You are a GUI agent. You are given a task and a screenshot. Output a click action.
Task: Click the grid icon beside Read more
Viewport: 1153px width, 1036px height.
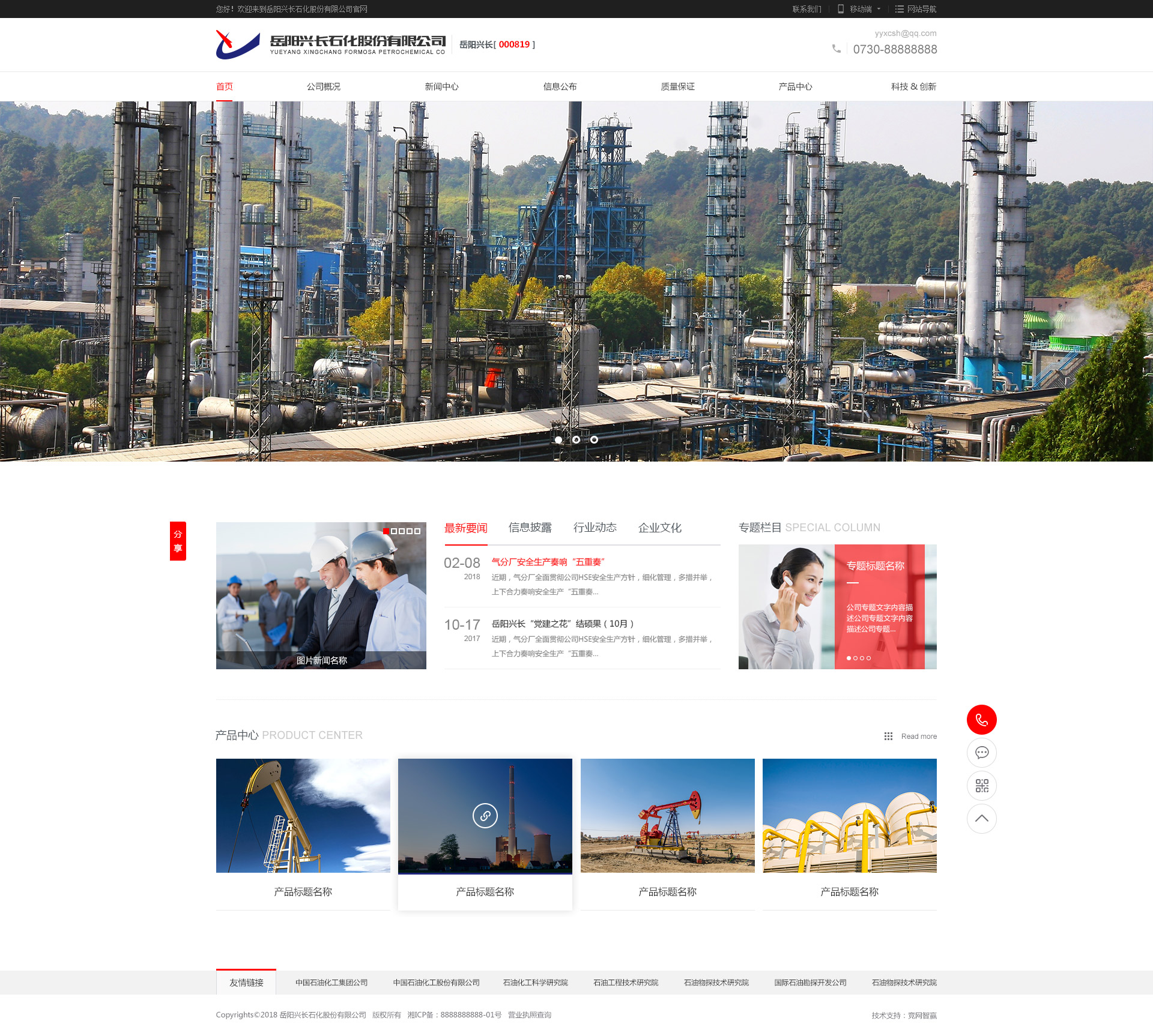tap(888, 736)
